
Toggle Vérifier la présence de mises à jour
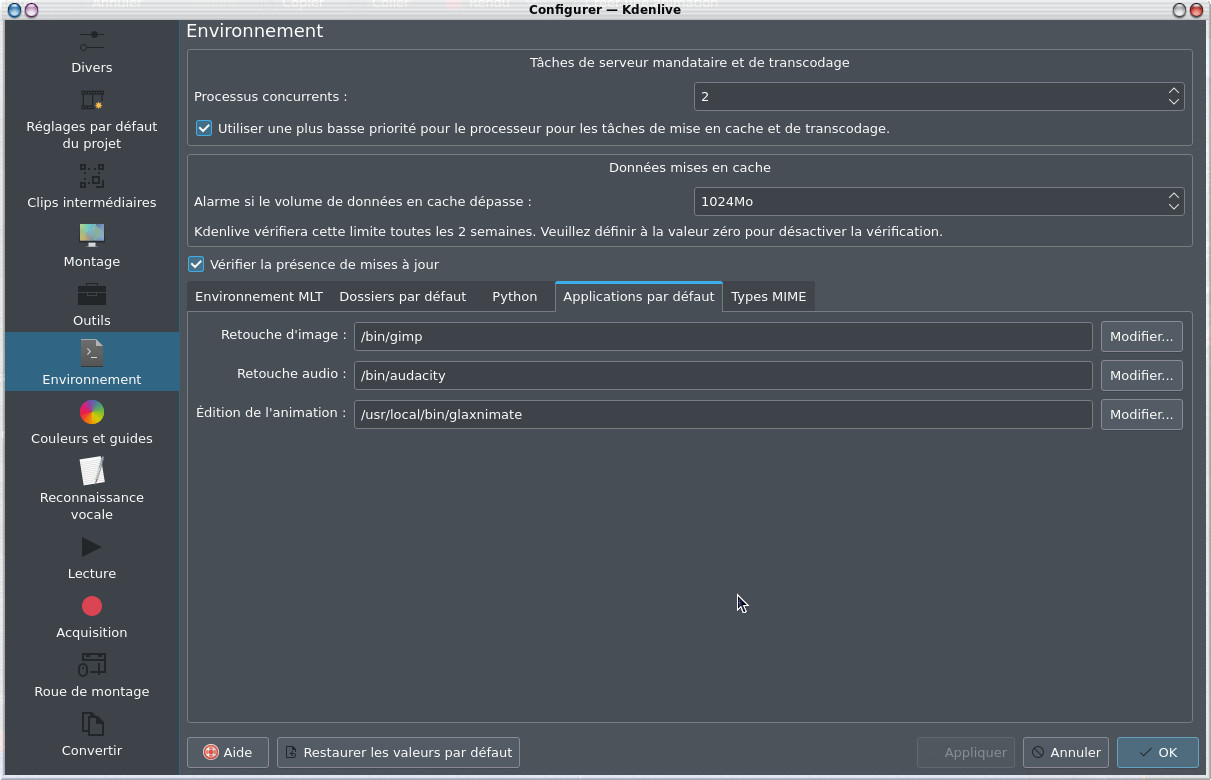[196, 264]
